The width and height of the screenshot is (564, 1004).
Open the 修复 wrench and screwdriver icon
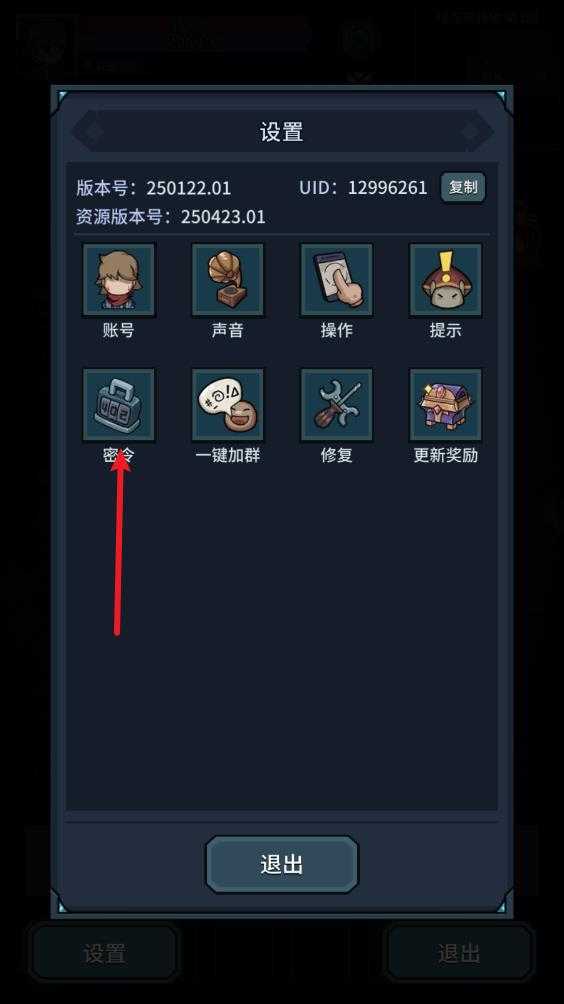pos(336,405)
